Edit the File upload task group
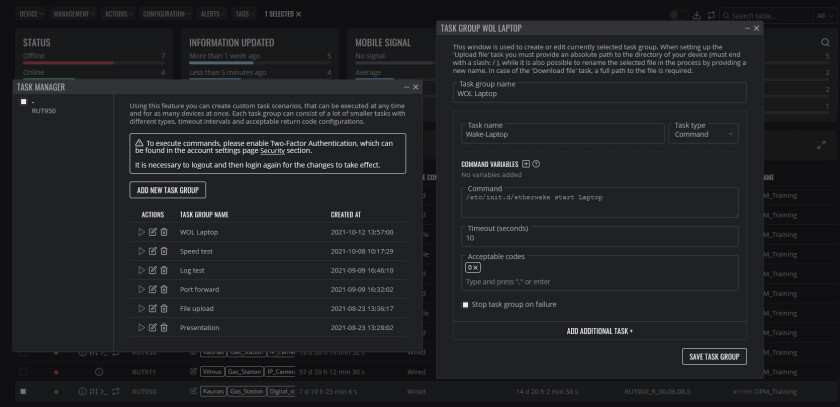This screenshot has width=840, height=407. [153, 308]
